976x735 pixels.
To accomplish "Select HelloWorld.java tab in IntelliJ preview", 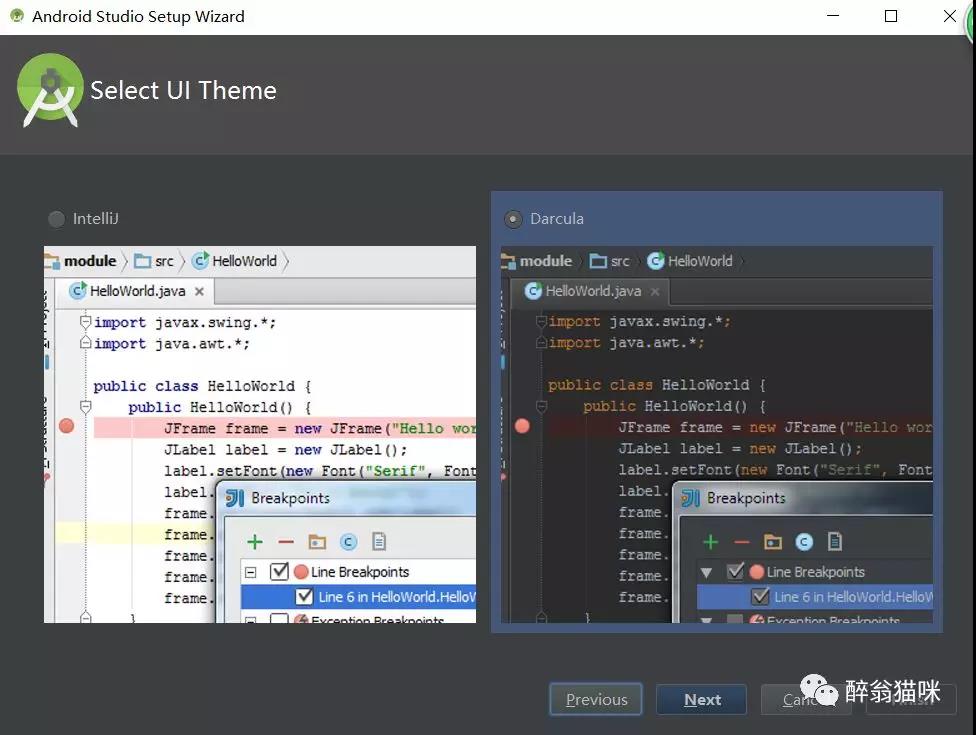I will [x=136, y=291].
